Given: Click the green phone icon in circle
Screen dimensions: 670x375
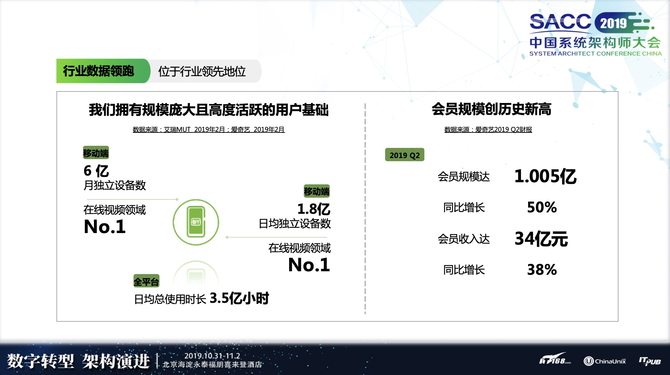Looking at the screenshot, I should coord(196,222).
